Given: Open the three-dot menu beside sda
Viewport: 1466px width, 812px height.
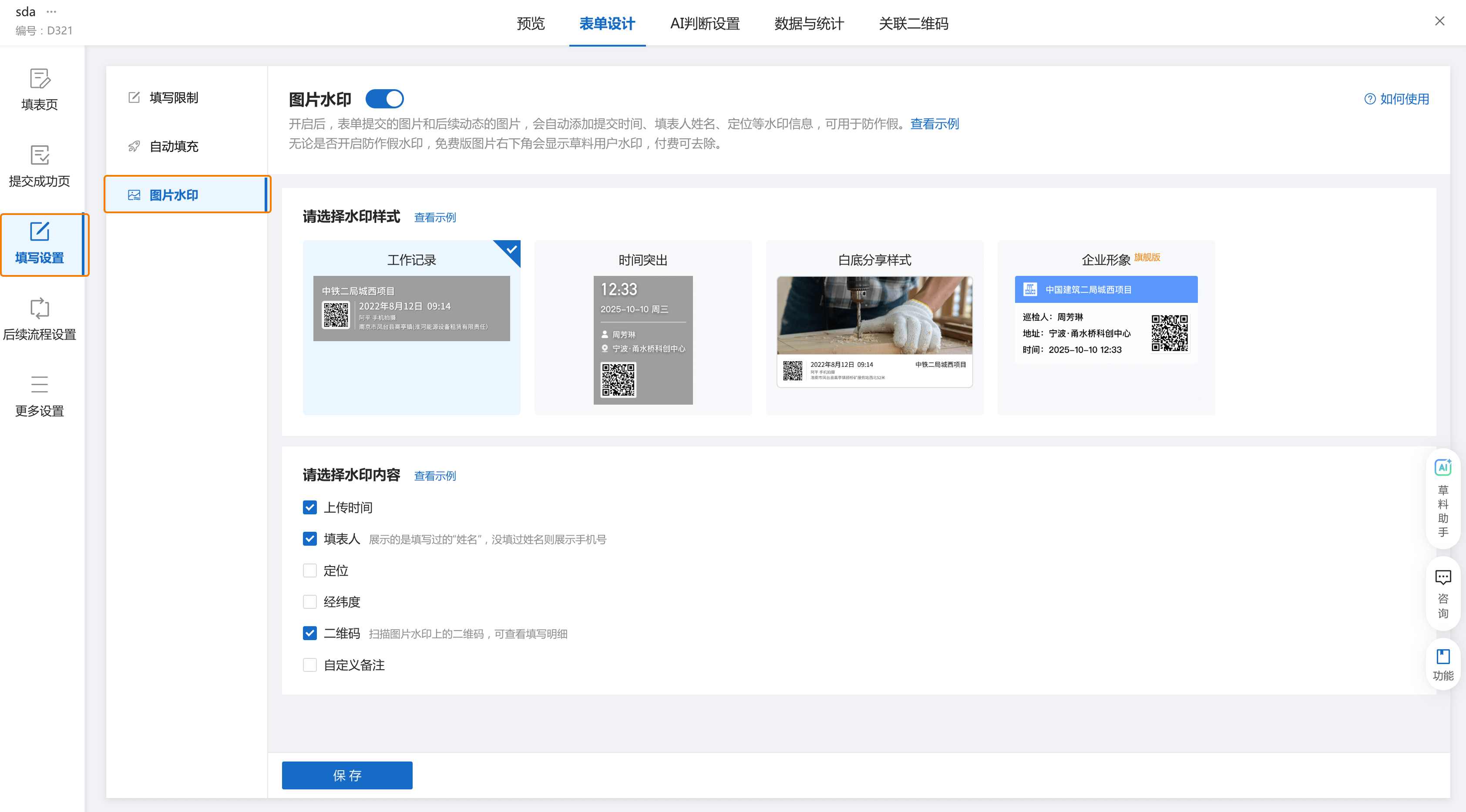Looking at the screenshot, I should (51, 11).
